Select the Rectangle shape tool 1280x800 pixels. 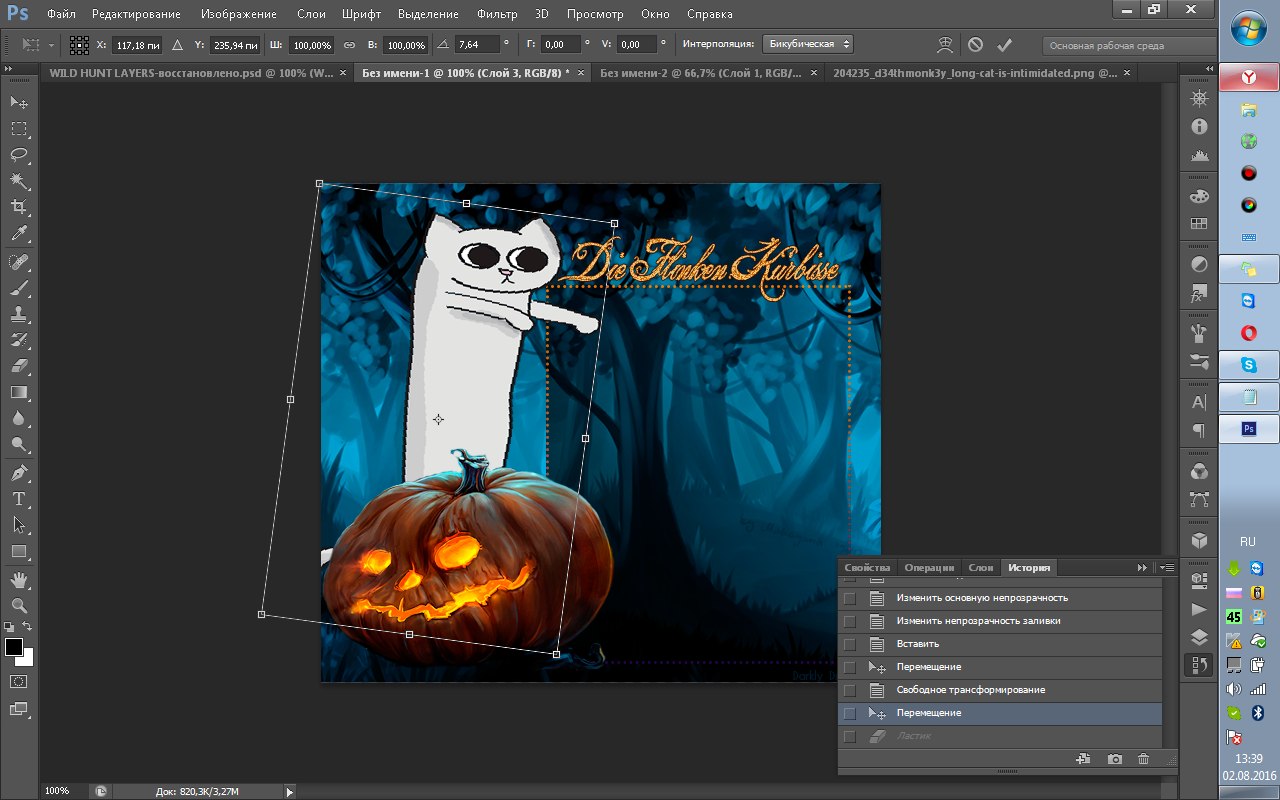(19, 551)
